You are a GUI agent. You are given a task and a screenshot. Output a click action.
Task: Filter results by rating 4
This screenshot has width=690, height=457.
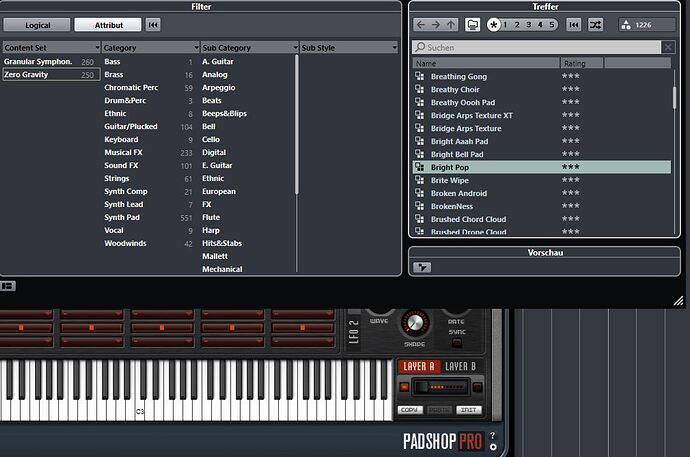(540, 25)
